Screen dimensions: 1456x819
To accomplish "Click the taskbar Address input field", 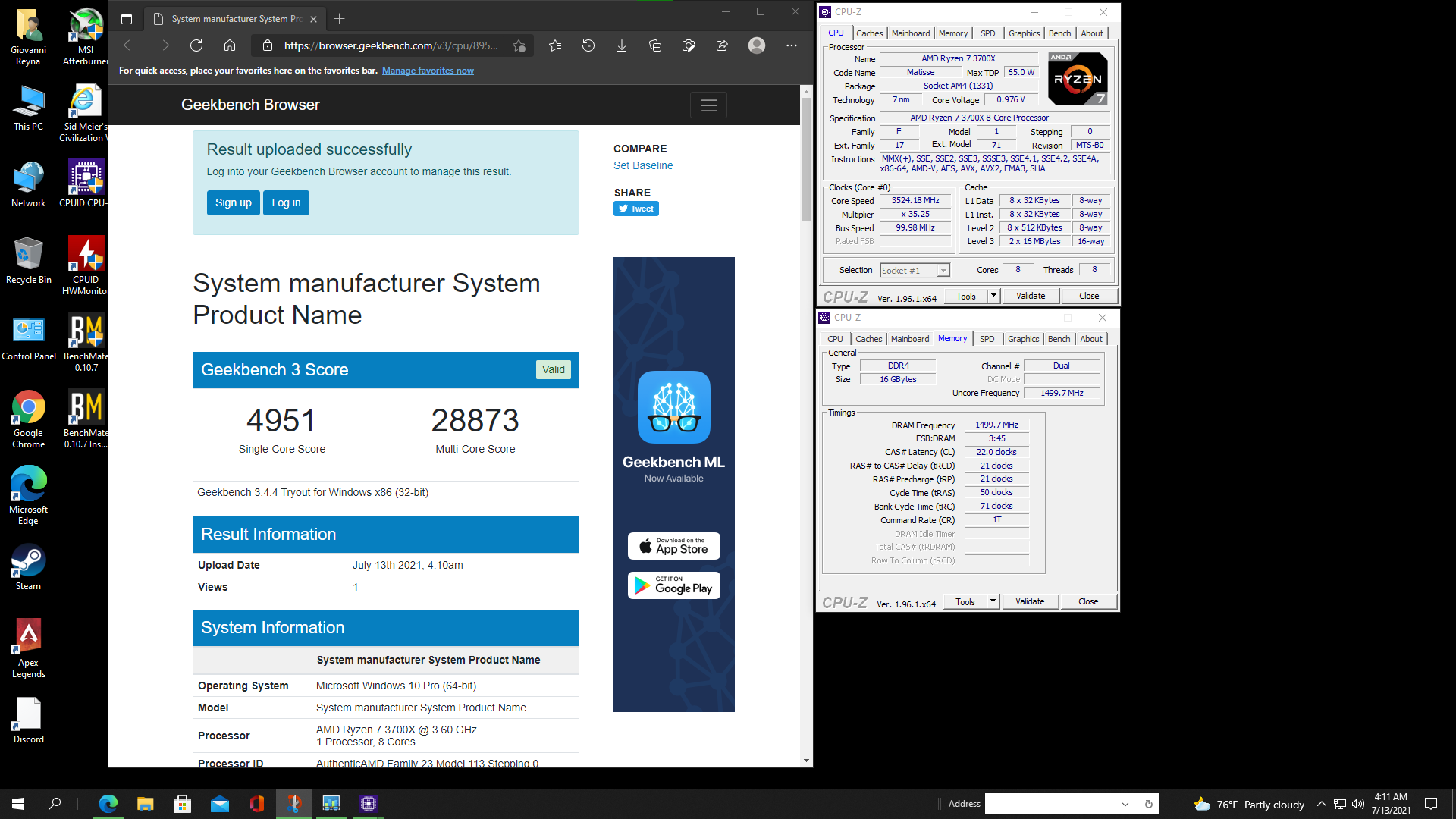I will 1051,804.
